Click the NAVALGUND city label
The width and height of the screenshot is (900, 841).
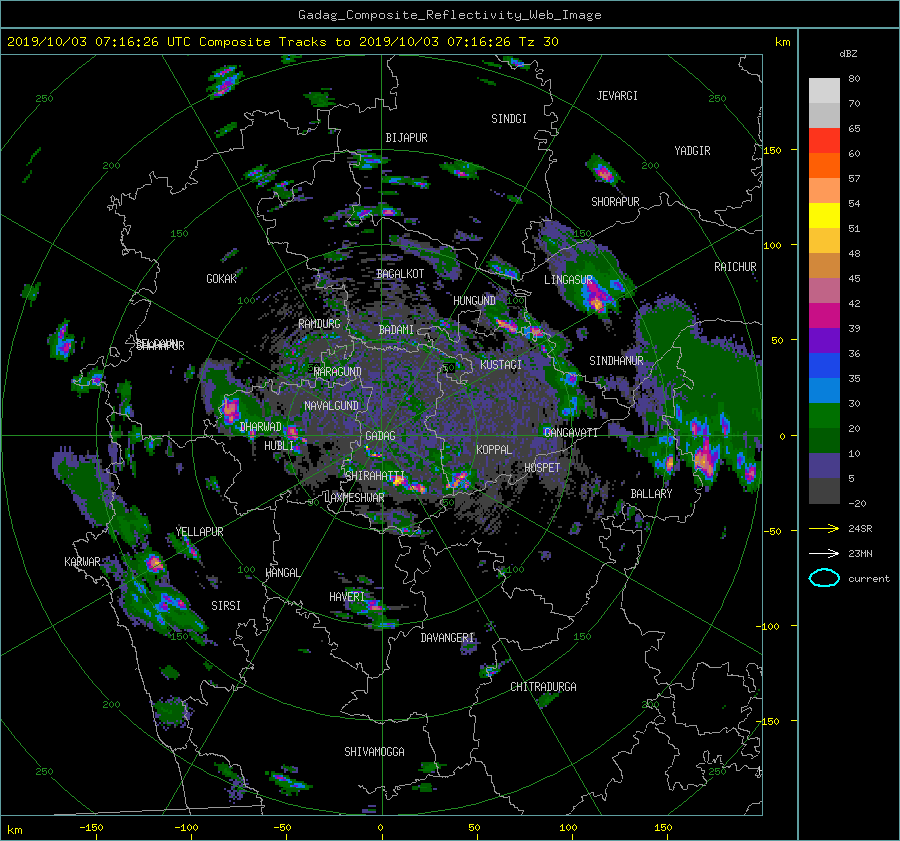pyautogui.click(x=331, y=406)
